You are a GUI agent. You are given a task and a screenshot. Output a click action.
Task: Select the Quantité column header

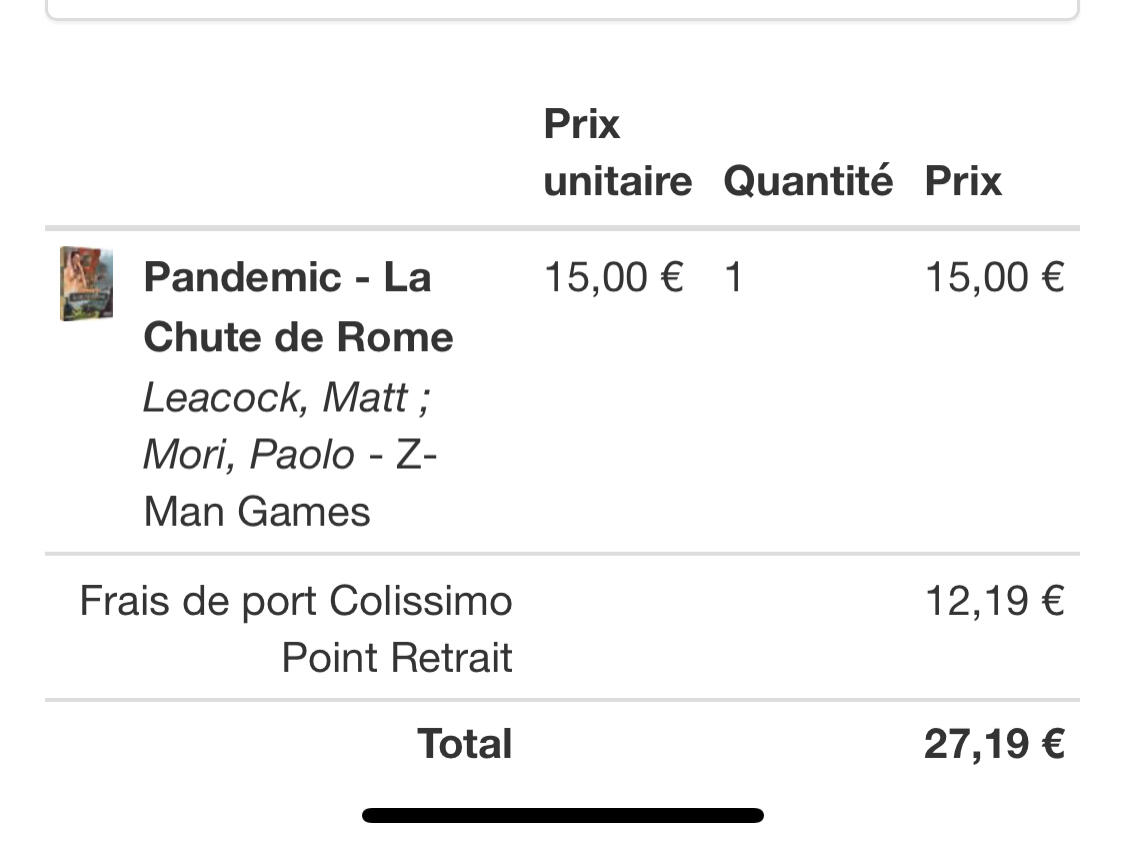coord(809,180)
